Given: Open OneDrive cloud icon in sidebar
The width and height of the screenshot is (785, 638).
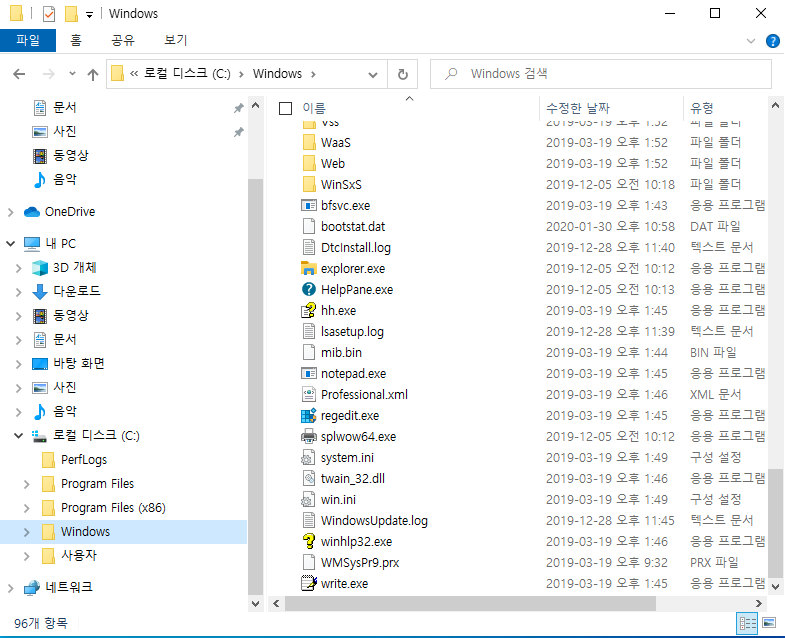Looking at the screenshot, I should coord(32,212).
